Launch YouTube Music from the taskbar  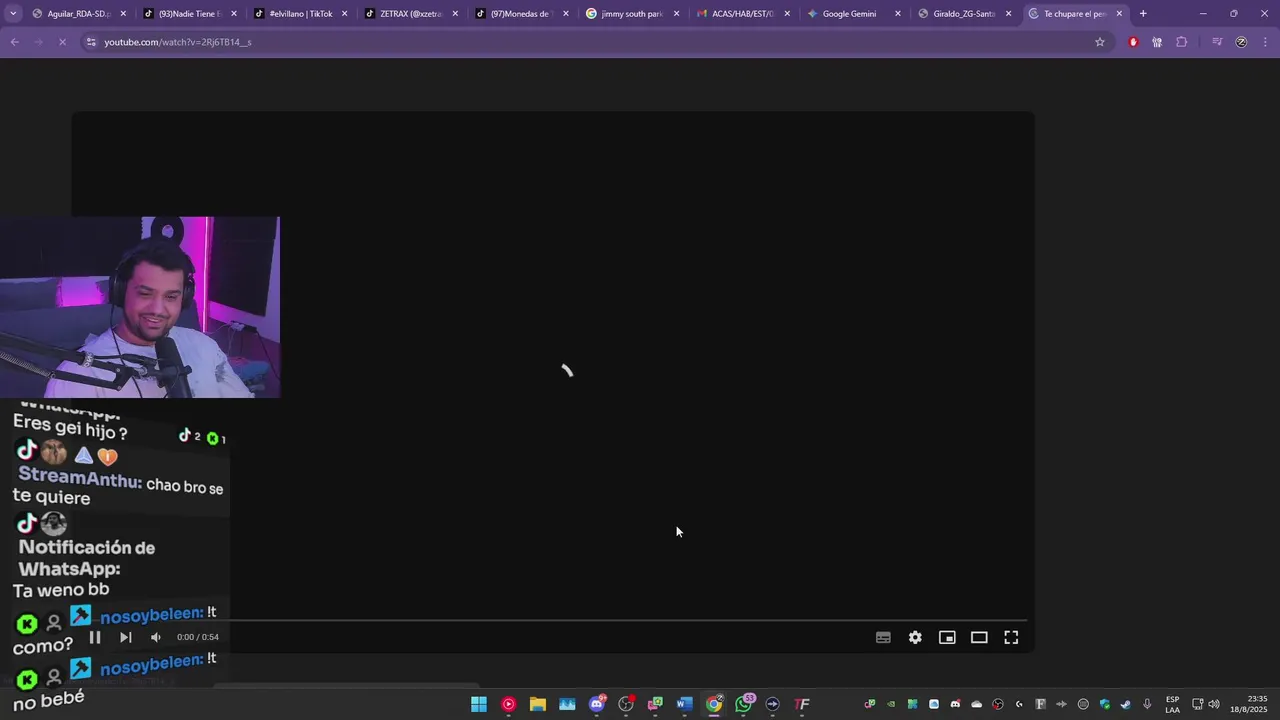coord(508,704)
